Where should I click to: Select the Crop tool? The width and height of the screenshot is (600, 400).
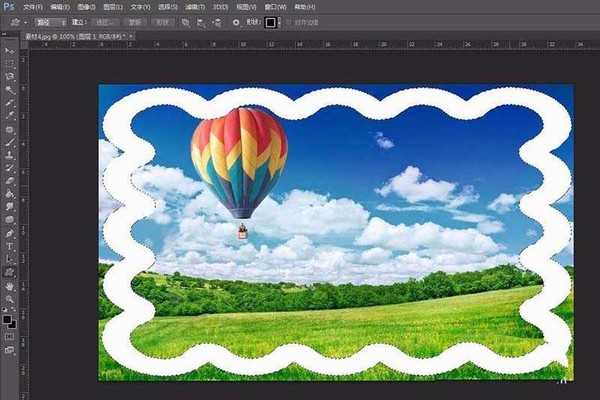pyautogui.click(x=10, y=102)
